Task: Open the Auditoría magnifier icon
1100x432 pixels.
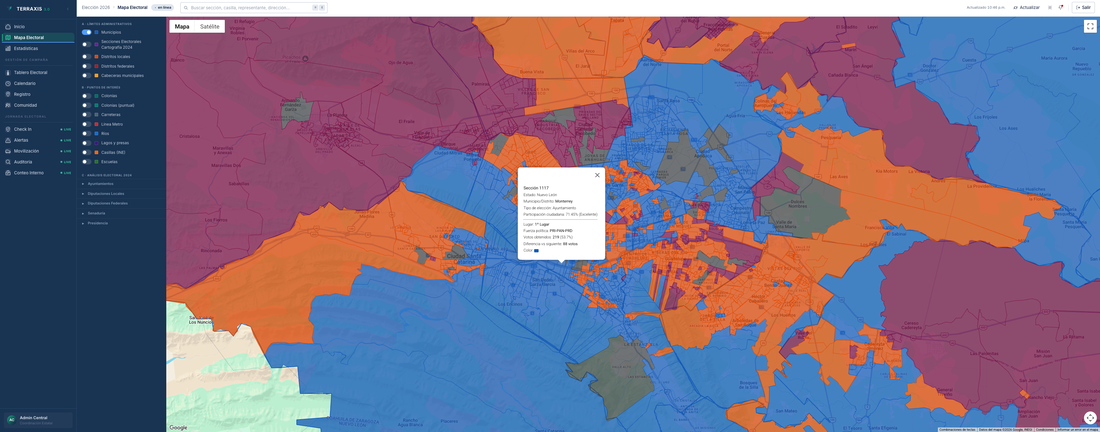Action: coord(8,162)
